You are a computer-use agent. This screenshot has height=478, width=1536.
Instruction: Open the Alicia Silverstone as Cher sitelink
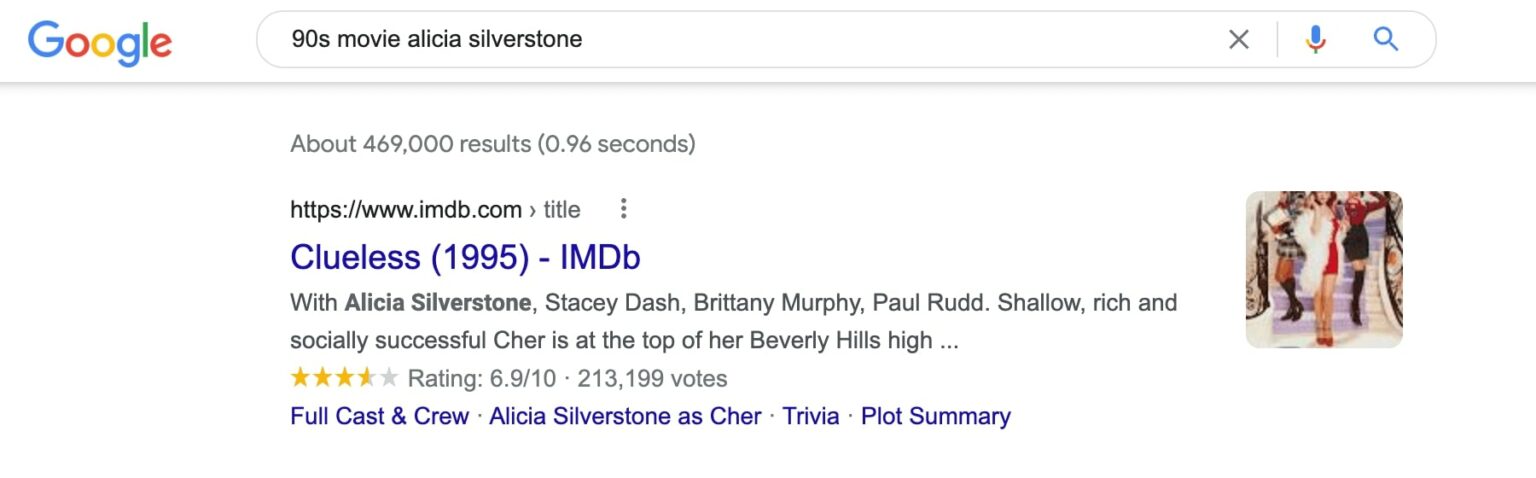click(x=625, y=416)
